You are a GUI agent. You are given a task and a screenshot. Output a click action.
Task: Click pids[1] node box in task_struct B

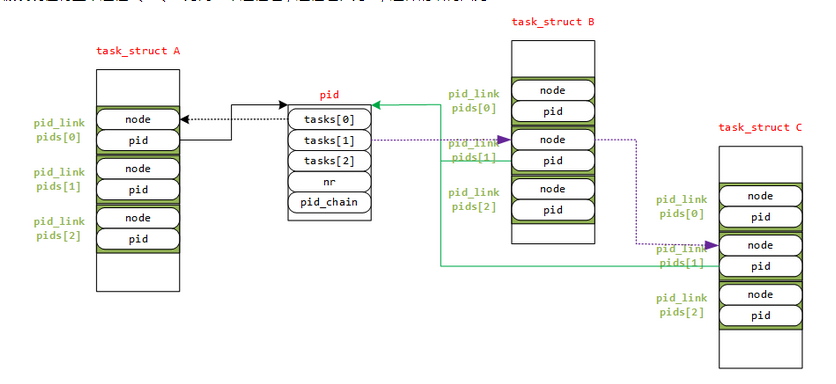coord(553,140)
